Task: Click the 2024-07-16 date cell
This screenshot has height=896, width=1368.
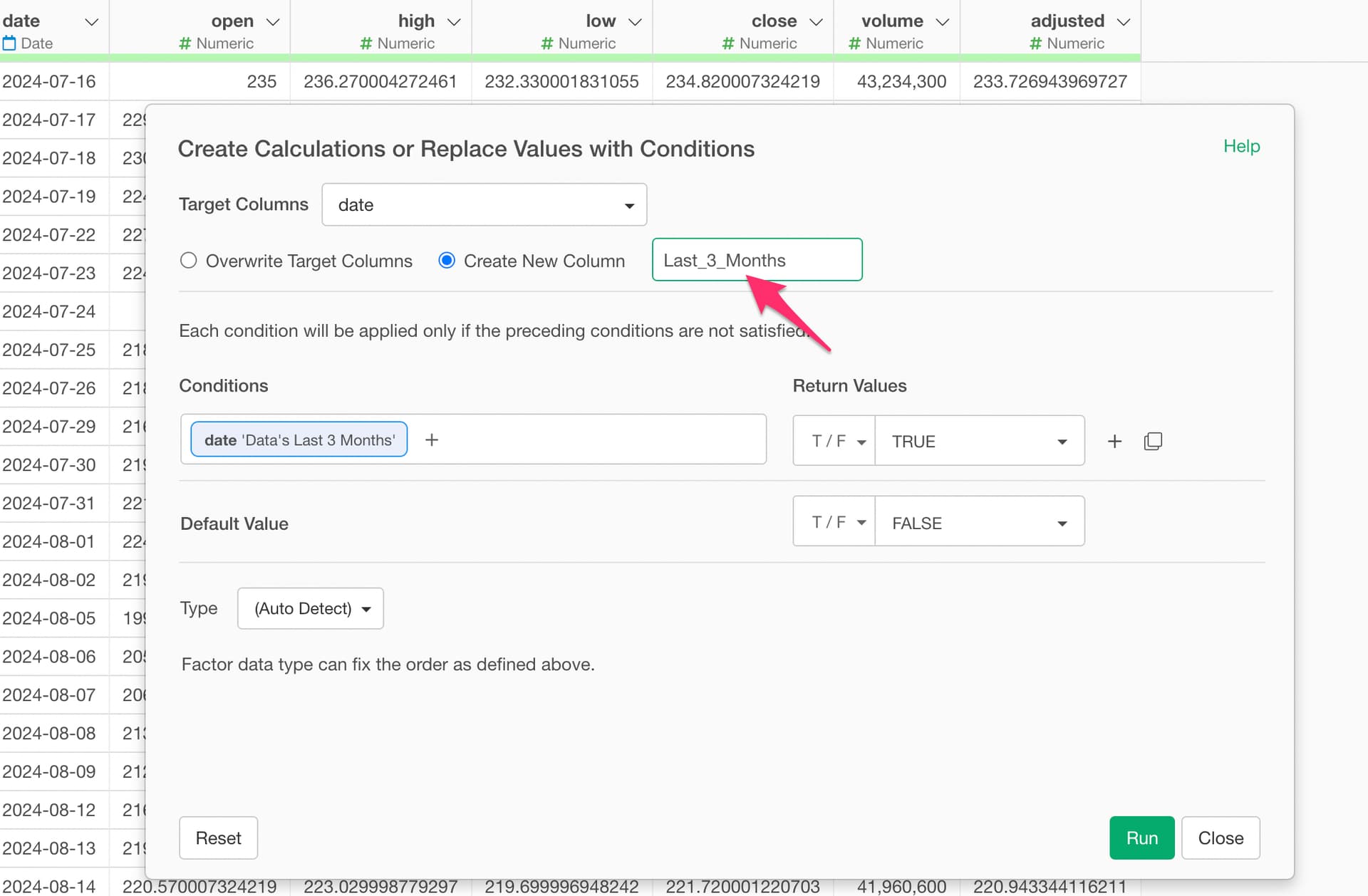Action: tap(55, 81)
